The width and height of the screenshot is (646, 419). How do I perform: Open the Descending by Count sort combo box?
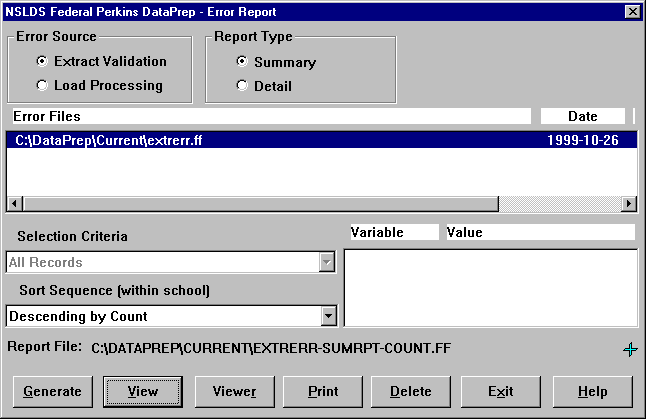(171, 316)
